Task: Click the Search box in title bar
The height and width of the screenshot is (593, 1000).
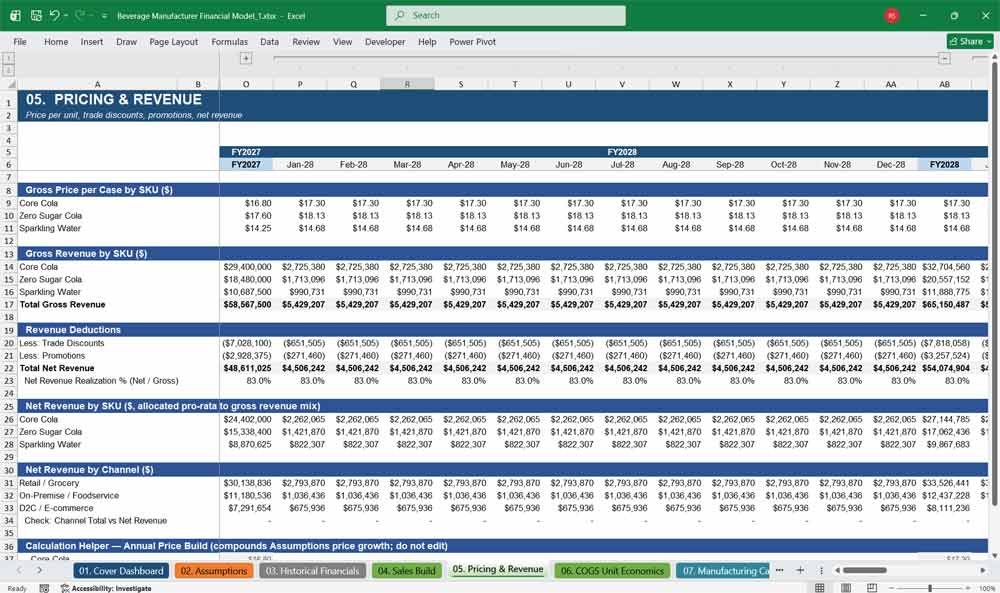Action: click(x=506, y=15)
